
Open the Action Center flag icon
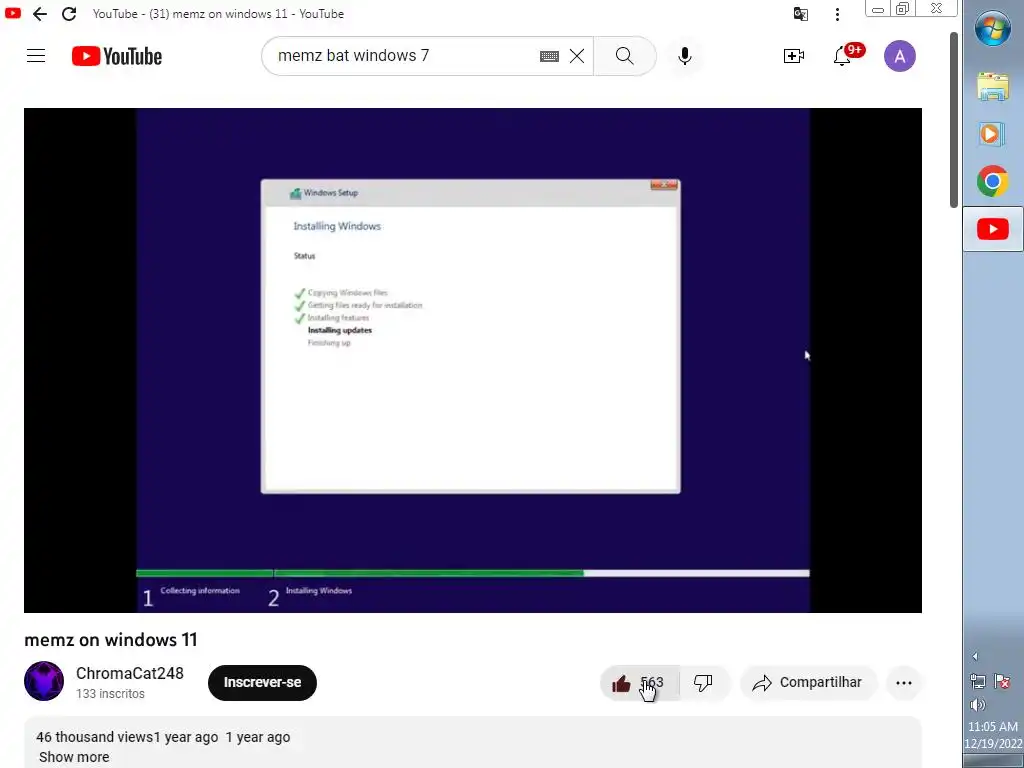pos(1002,682)
